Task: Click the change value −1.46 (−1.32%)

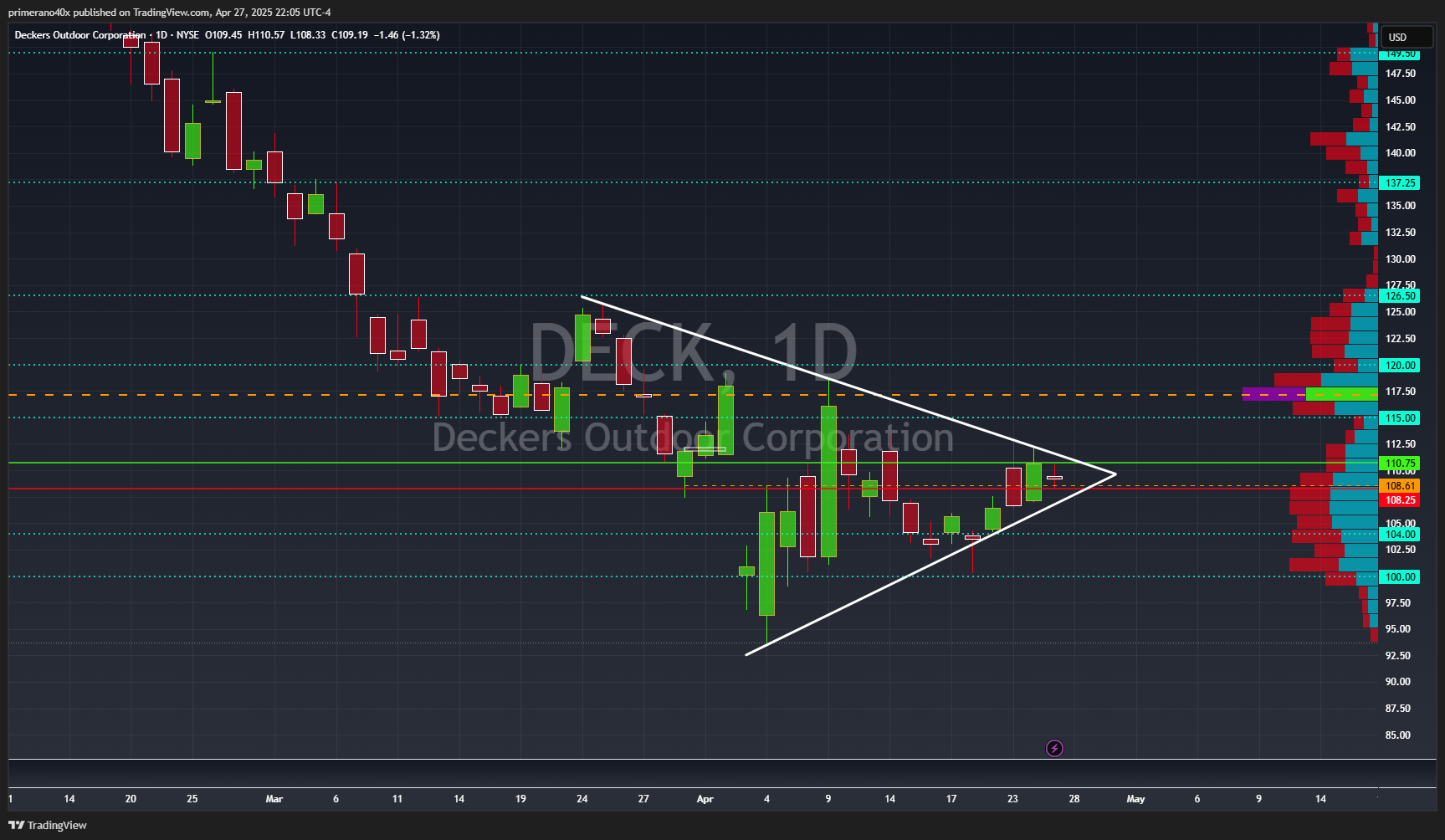Action: click(x=407, y=35)
